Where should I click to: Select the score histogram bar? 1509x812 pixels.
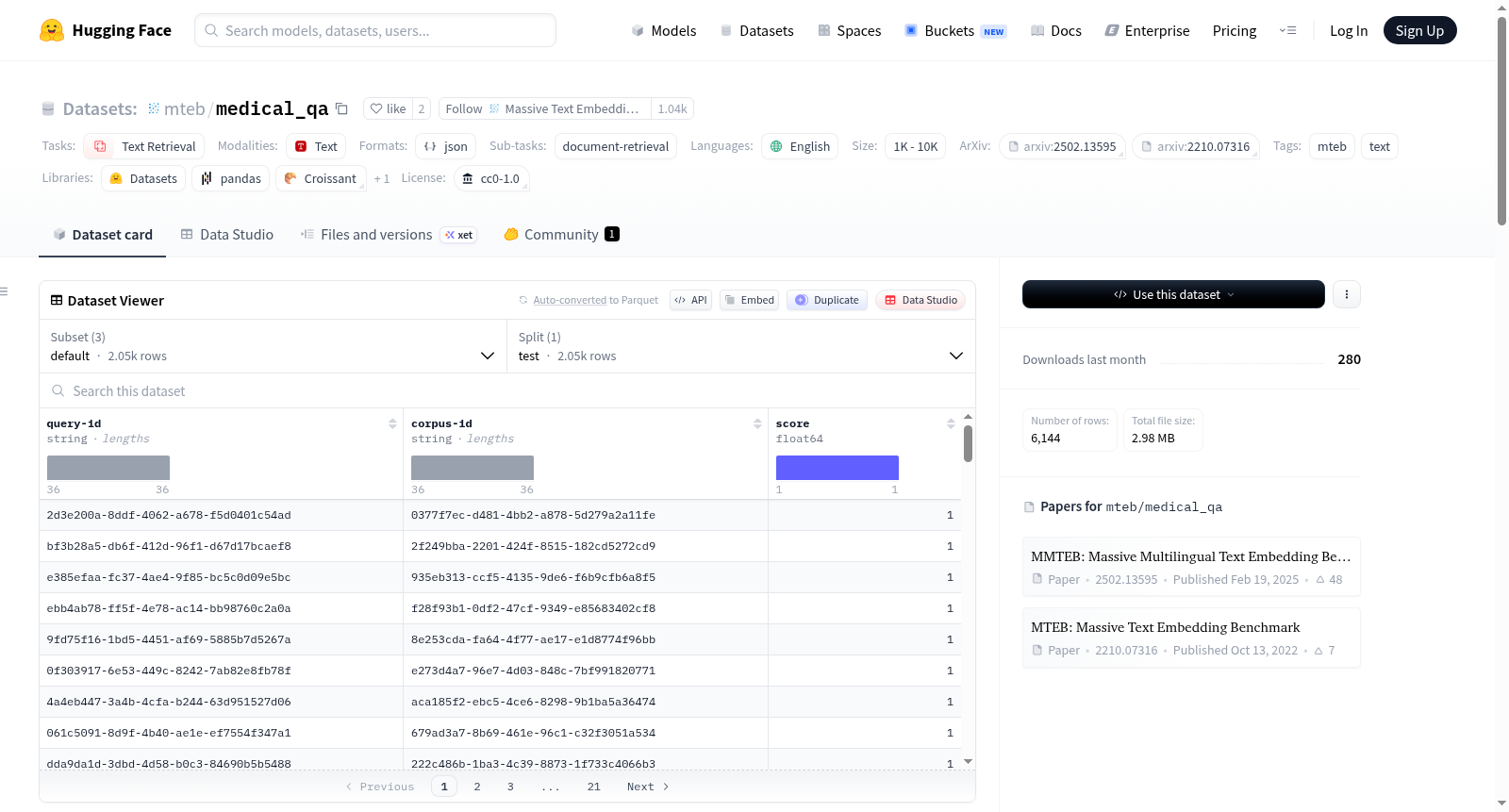(837, 468)
